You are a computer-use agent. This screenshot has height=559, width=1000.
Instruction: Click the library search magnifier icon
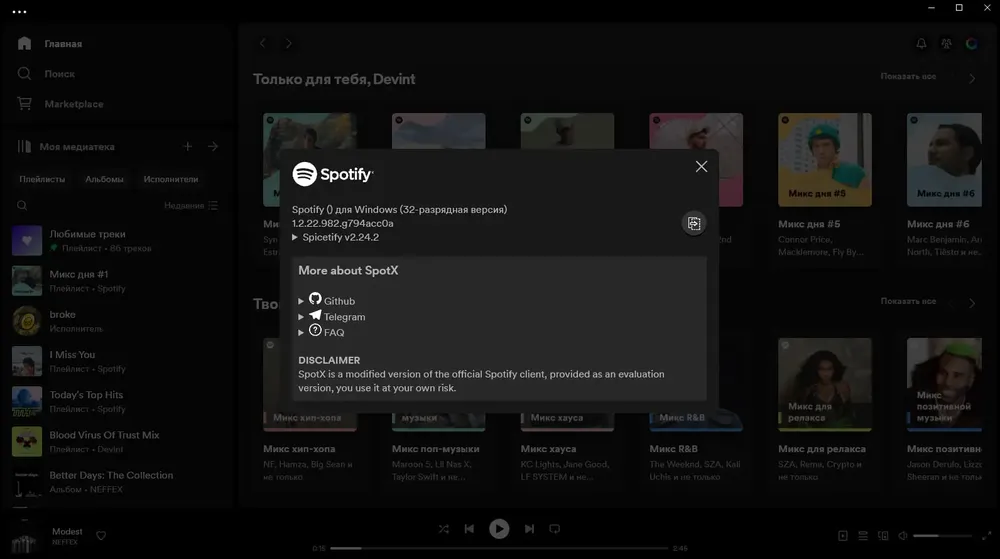tap(22, 205)
